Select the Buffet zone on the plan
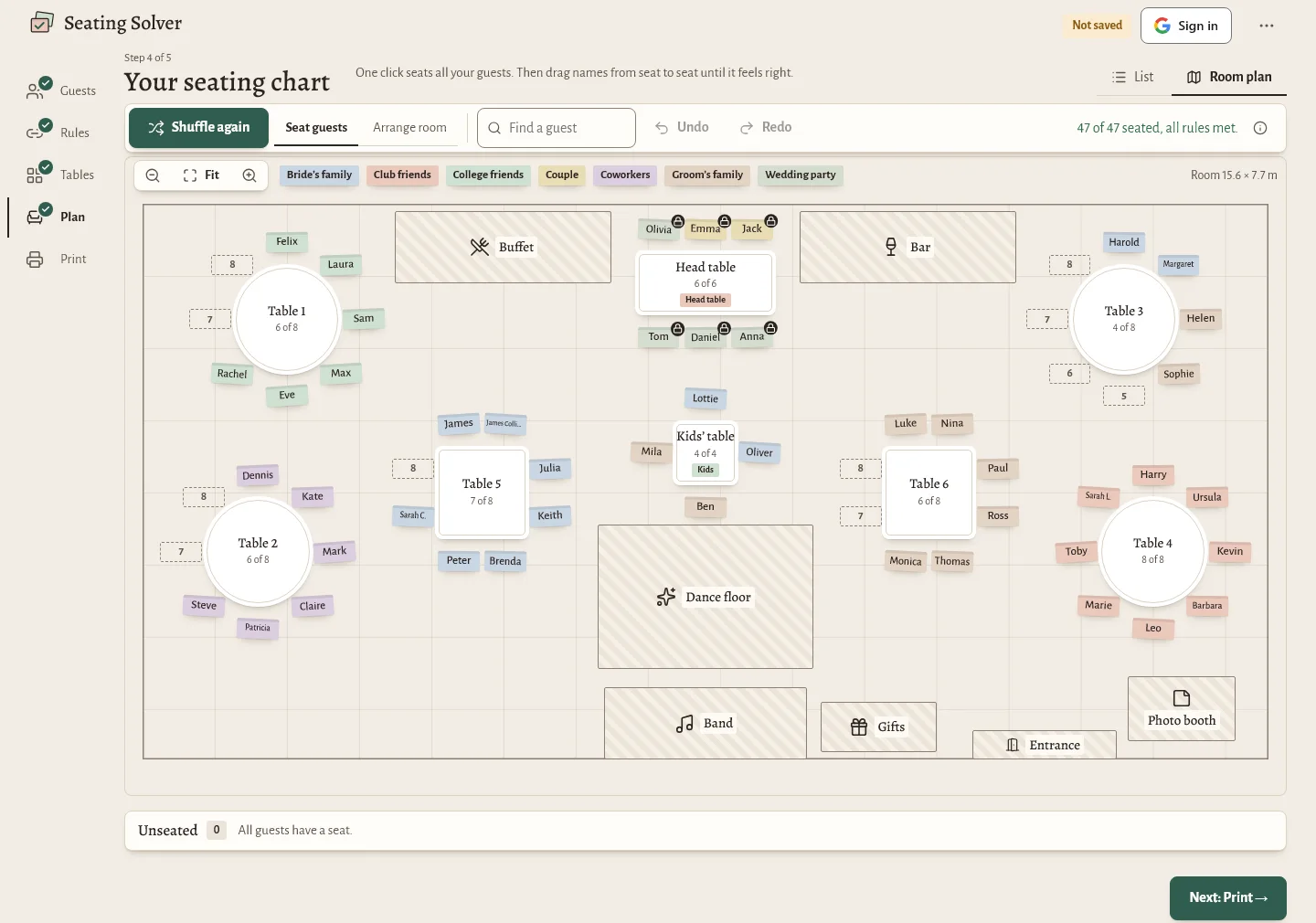 (503, 247)
